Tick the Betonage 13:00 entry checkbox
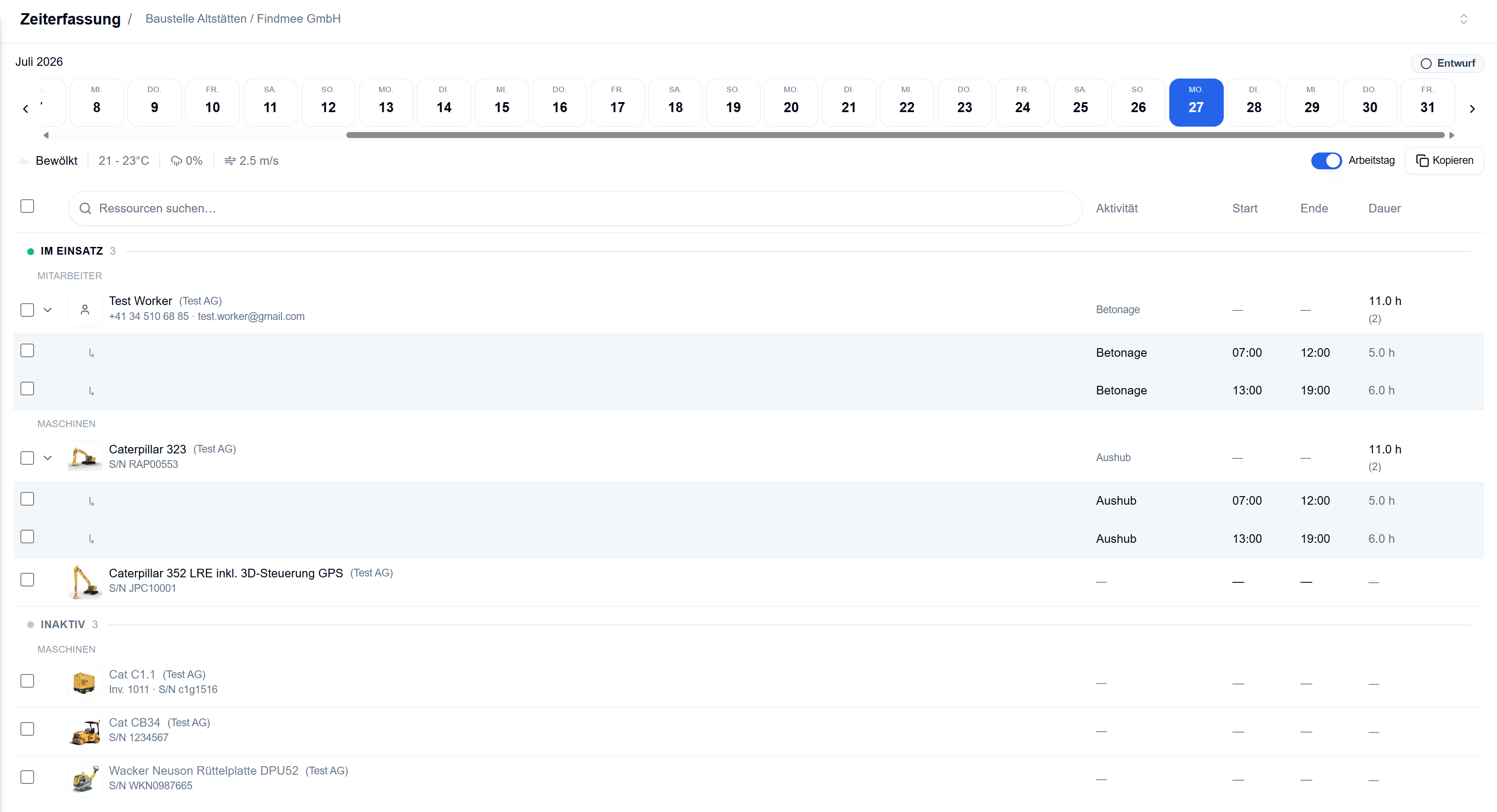 coord(27,388)
